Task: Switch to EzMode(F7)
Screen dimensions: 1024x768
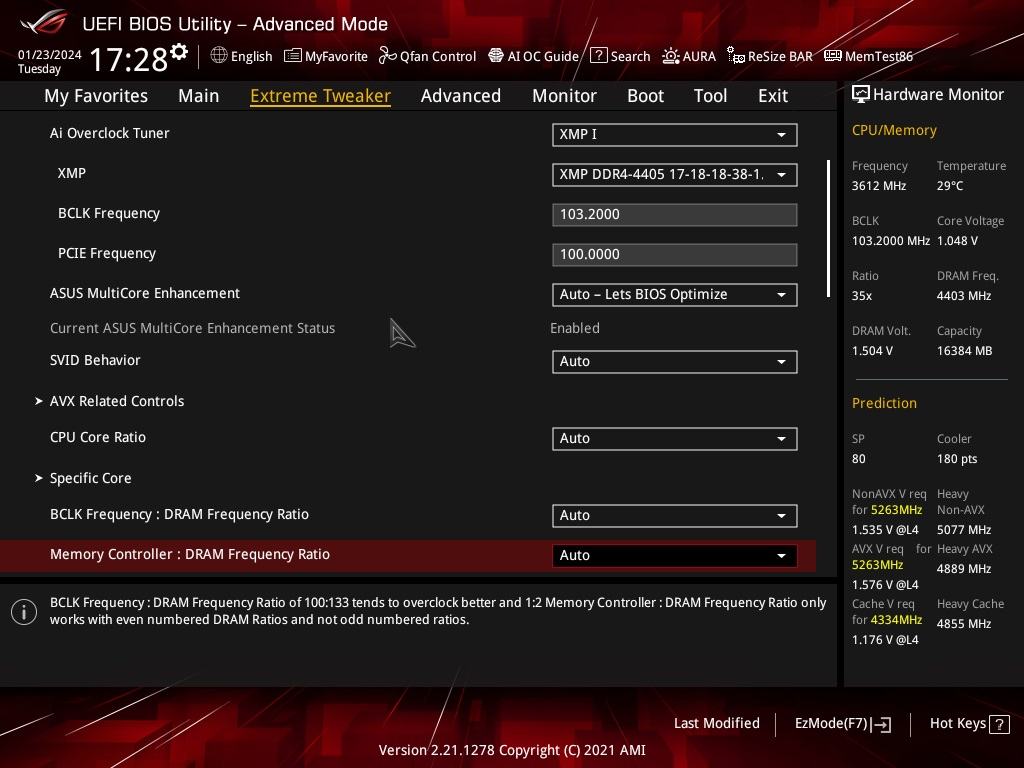Action: point(842,724)
